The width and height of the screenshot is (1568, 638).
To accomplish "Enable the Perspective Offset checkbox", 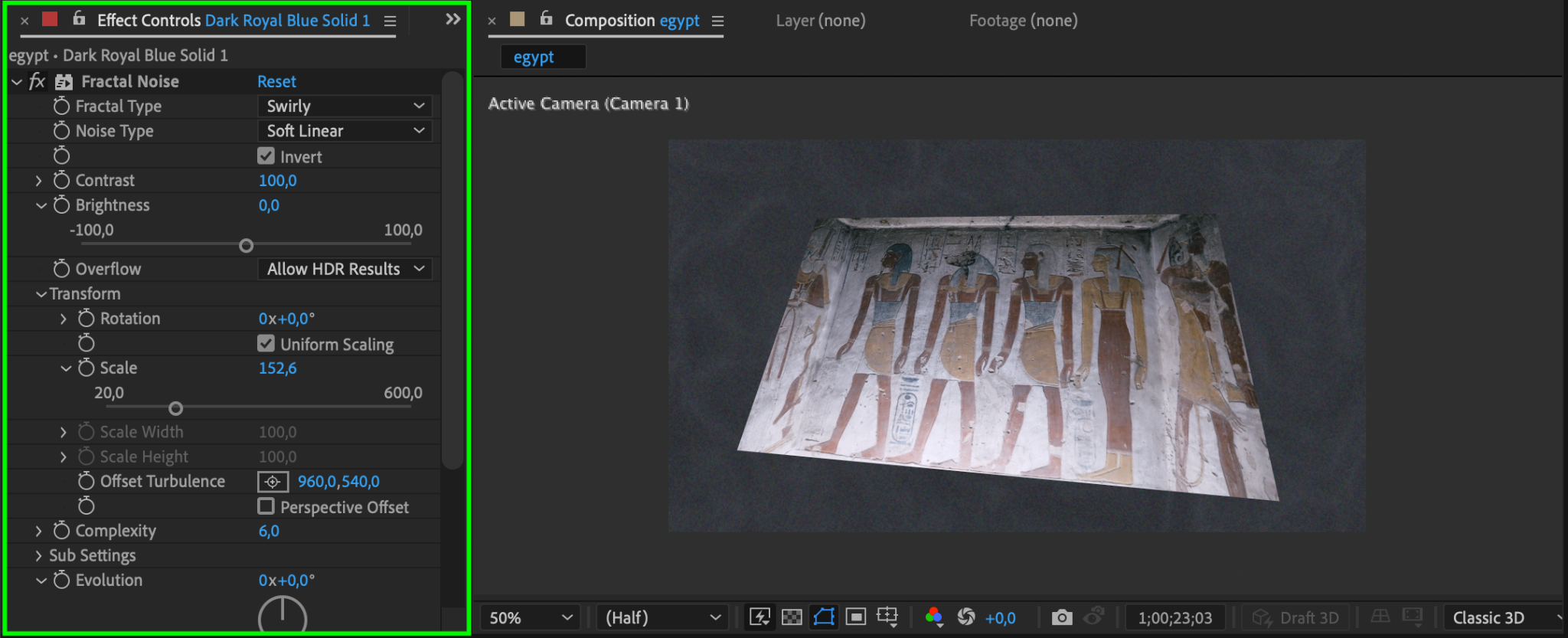I will (x=266, y=506).
